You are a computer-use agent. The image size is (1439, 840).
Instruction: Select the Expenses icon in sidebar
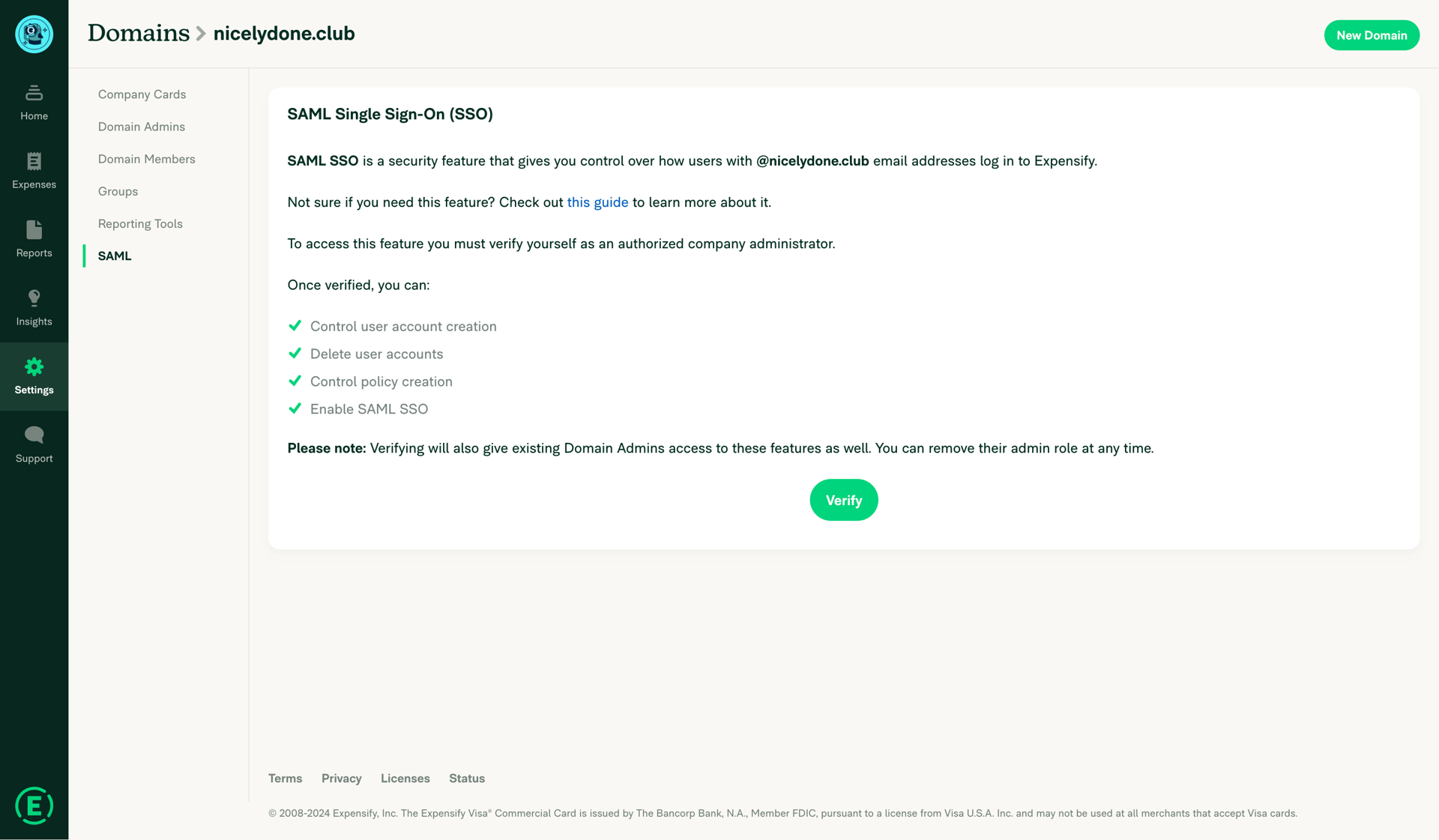click(x=34, y=169)
